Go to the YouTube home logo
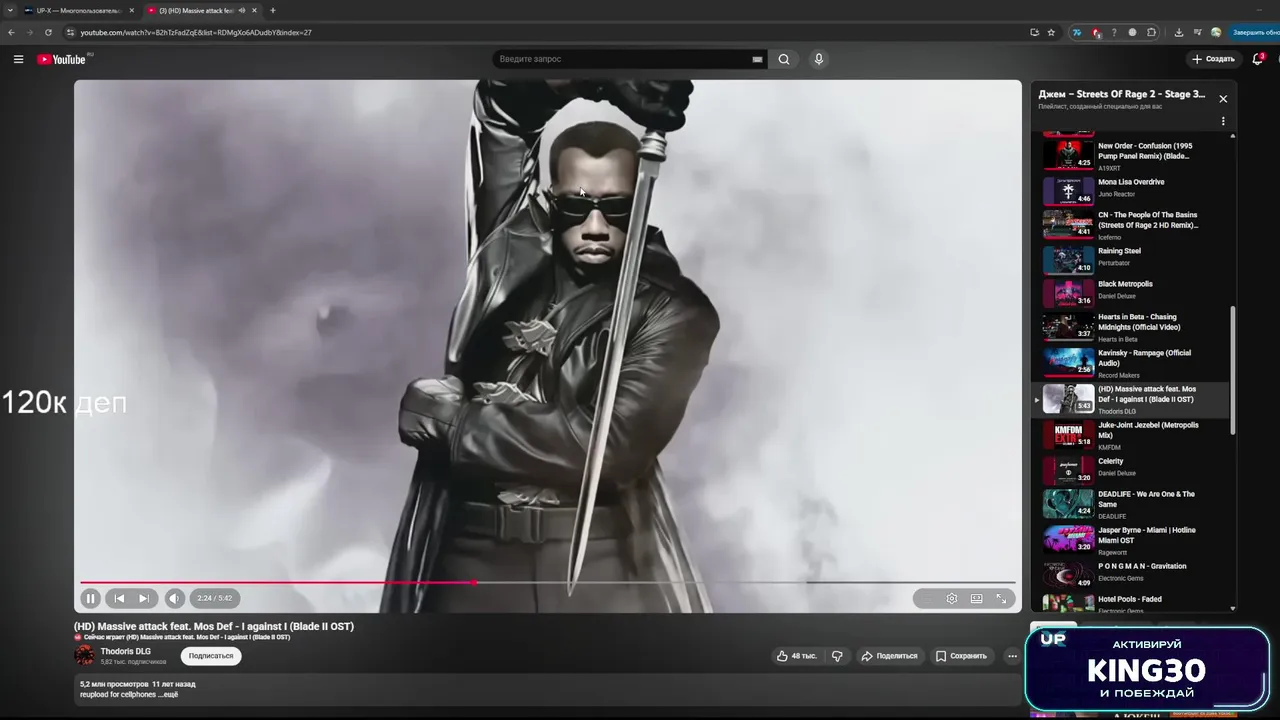This screenshot has width=1280, height=720. 64,59
